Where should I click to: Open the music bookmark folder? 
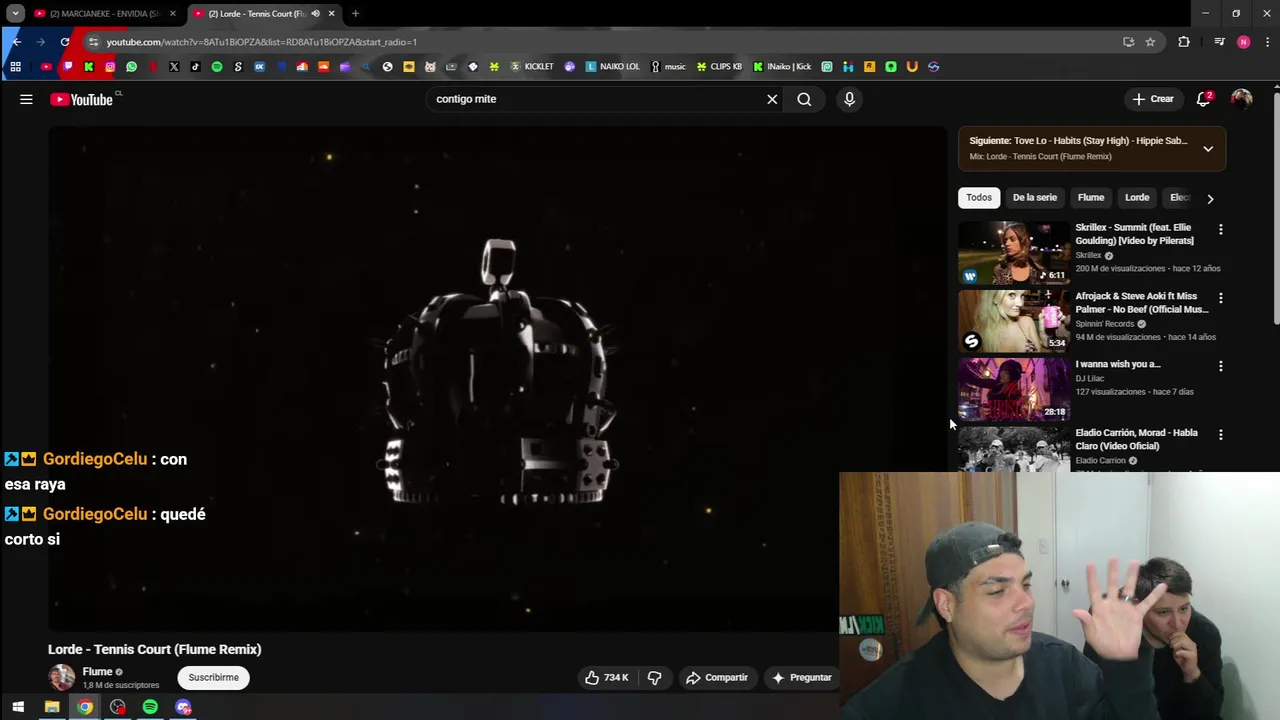669,67
